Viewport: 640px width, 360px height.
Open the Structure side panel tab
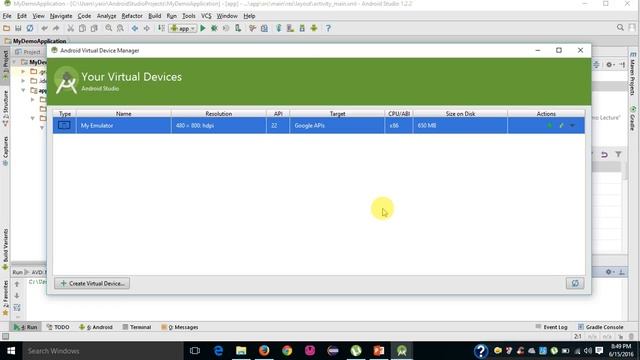[5, 108]
